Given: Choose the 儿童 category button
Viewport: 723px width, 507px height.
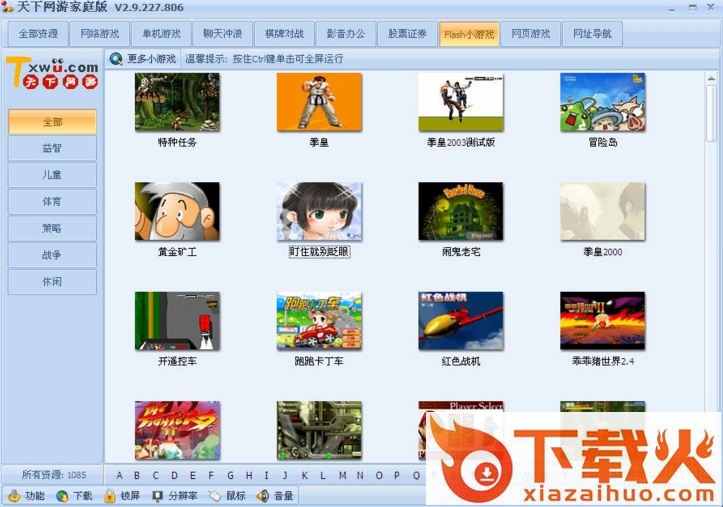Looking at the screenshot, I should [52, 175].
